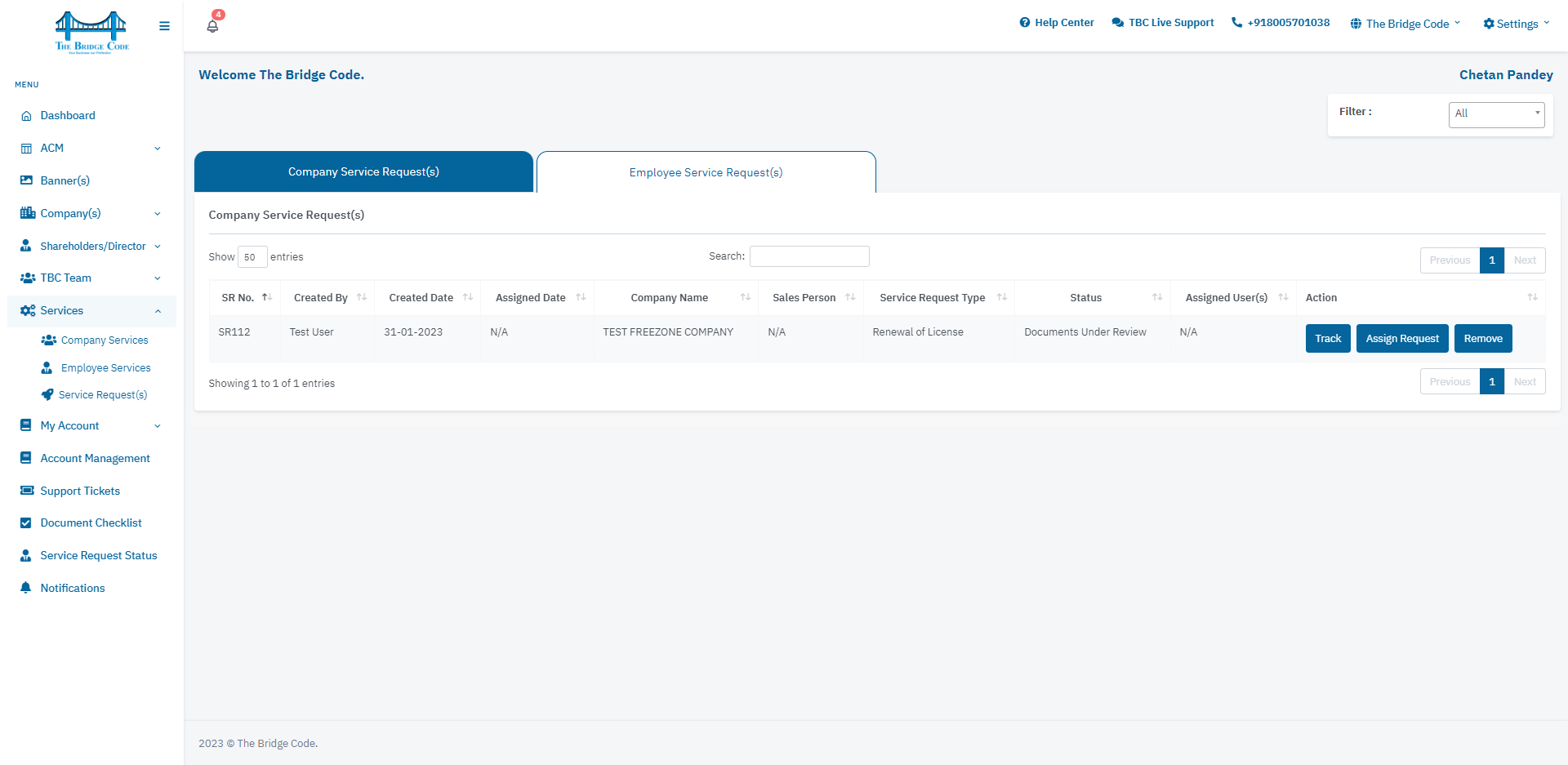Open notifications bell with 4 badge
Viewport: 1568px width, 765px height.
coord(213,24)
